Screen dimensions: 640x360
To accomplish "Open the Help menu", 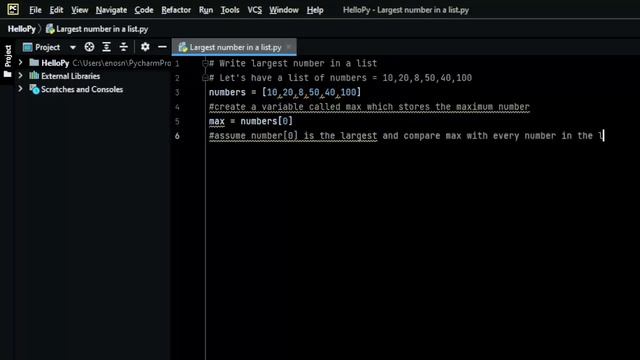I will coord(315,10).
